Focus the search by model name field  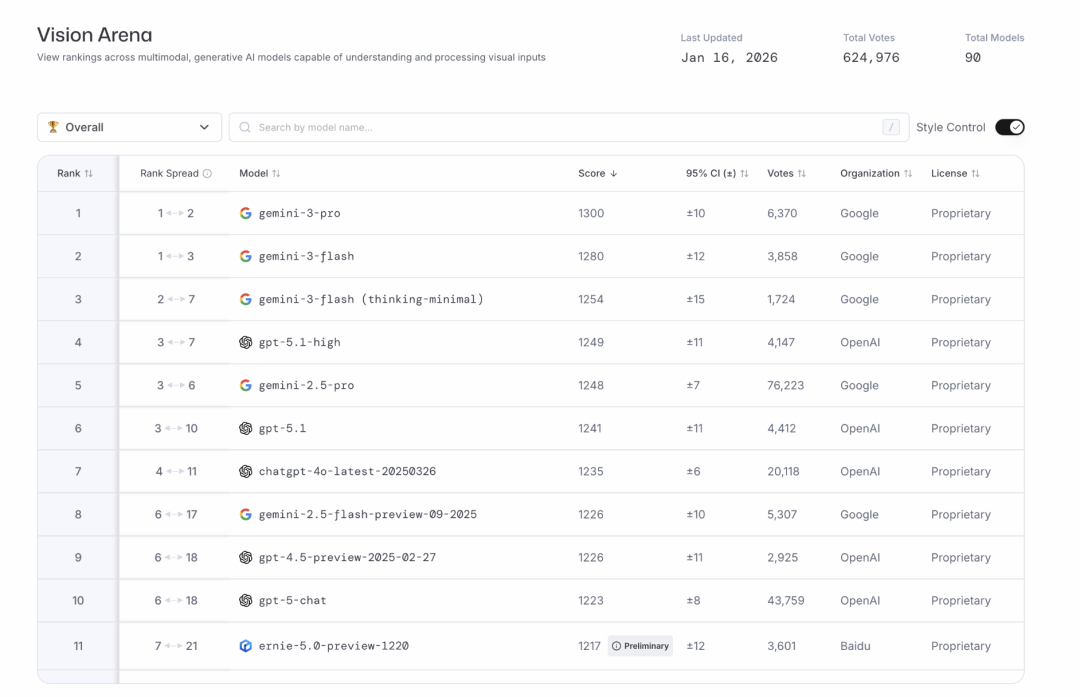point(569,127)
